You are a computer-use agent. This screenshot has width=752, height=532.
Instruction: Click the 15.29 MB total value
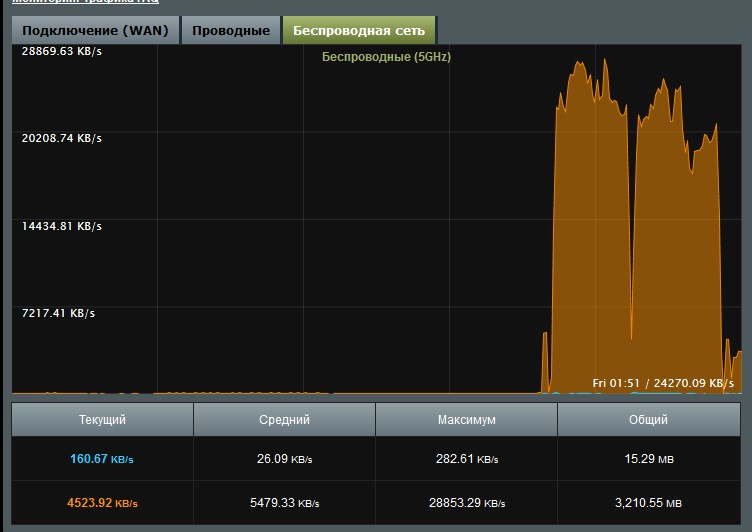tap(648, 460)
